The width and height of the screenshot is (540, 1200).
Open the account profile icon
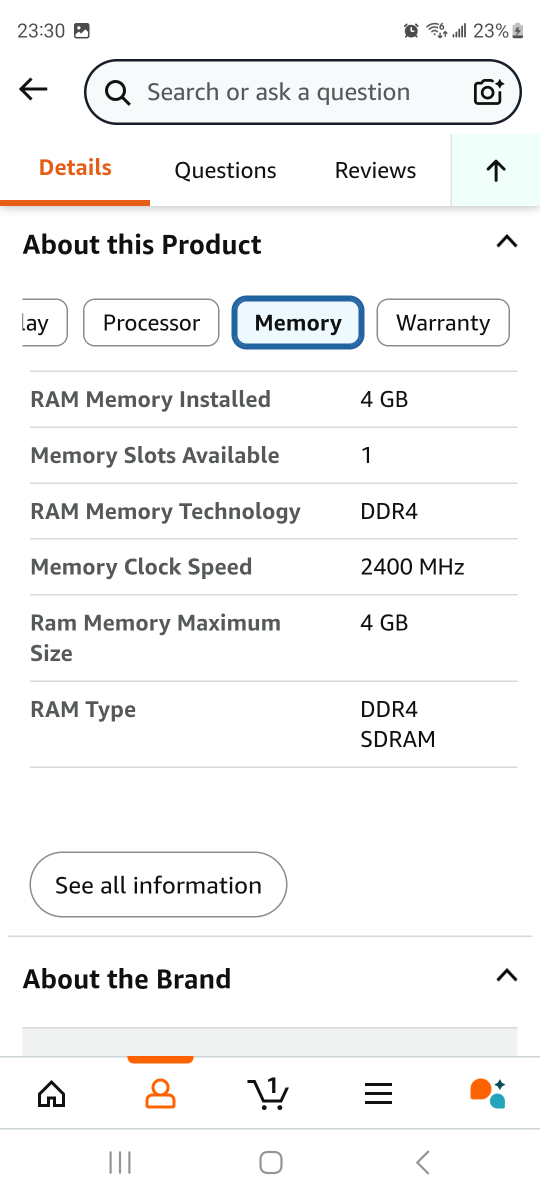160,1094
